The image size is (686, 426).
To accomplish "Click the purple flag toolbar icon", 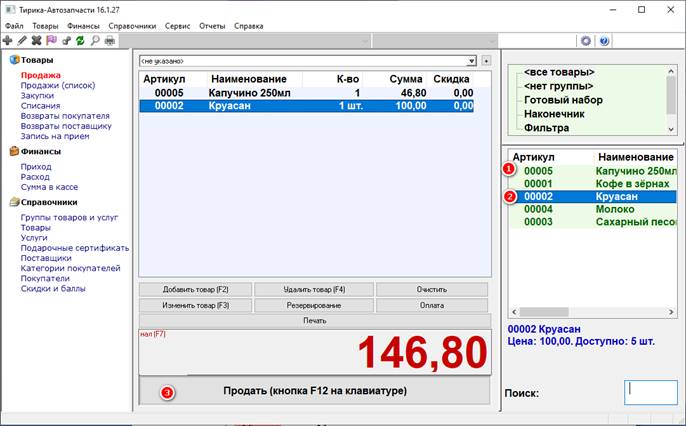I will [52, 41].
